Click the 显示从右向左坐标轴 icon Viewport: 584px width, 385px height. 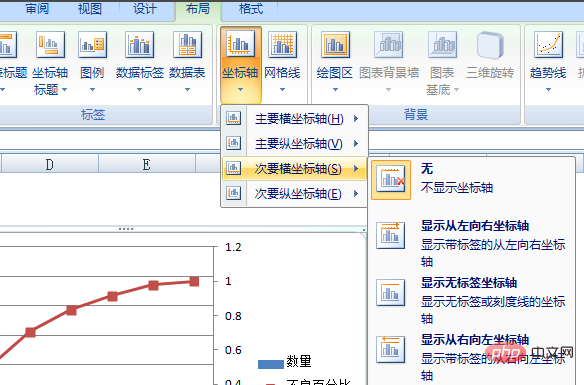click(390, 349)
